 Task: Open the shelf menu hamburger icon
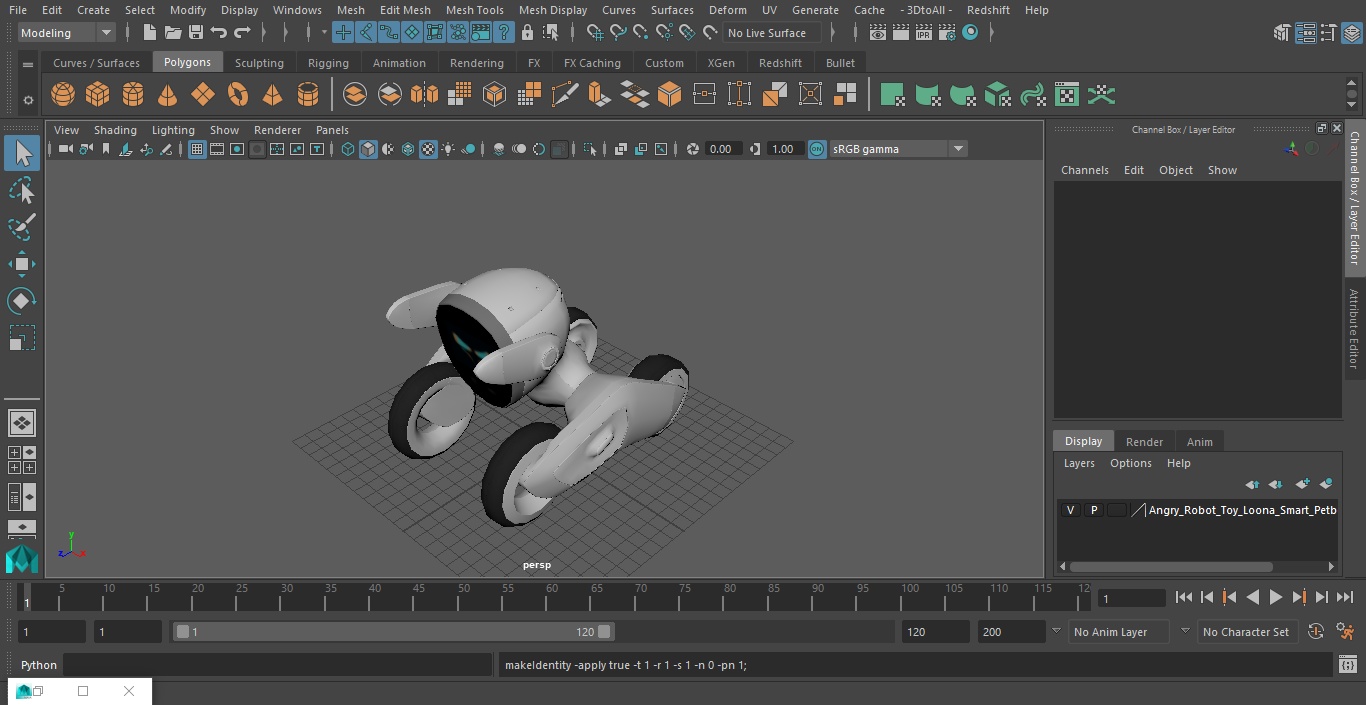(x=28, y=64)
